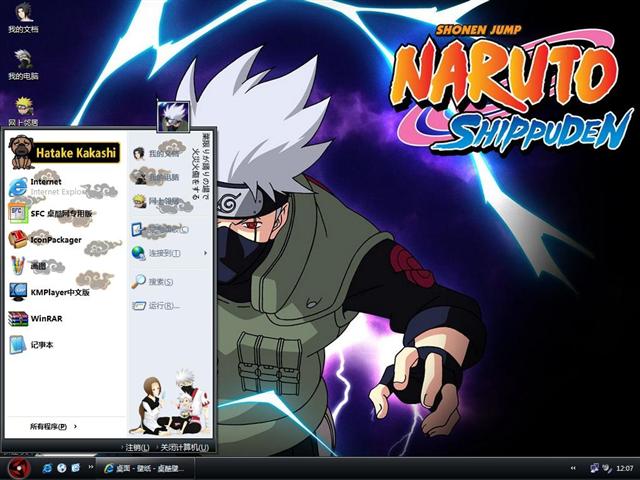
Task: Open WinRAR from the Start menu
Action: tap(36, 318)
